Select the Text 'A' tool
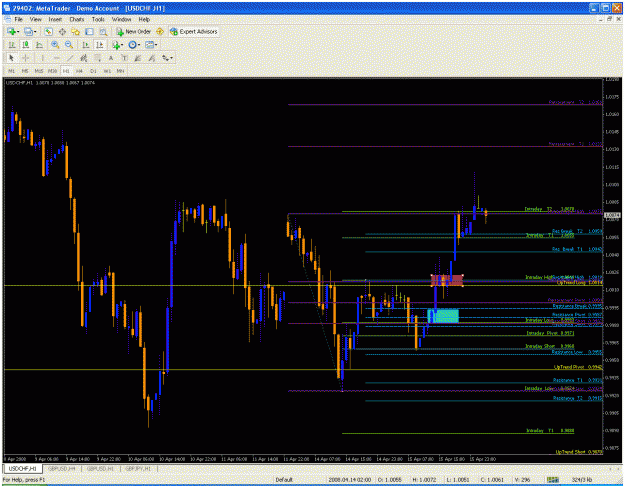Viewport: 625px width, 486px height. (111, 58)
